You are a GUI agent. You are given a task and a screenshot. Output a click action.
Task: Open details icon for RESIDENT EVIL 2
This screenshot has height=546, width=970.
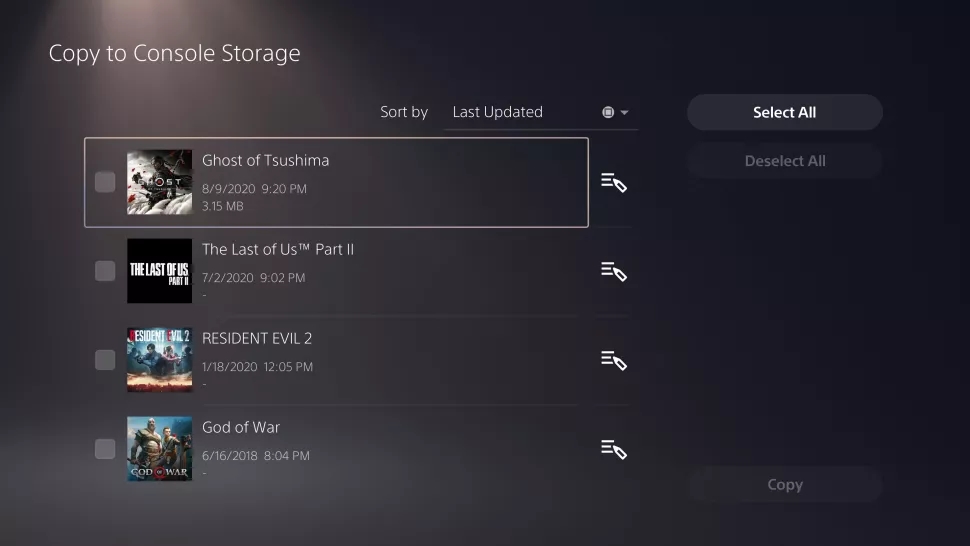click(x=613, y=360)
